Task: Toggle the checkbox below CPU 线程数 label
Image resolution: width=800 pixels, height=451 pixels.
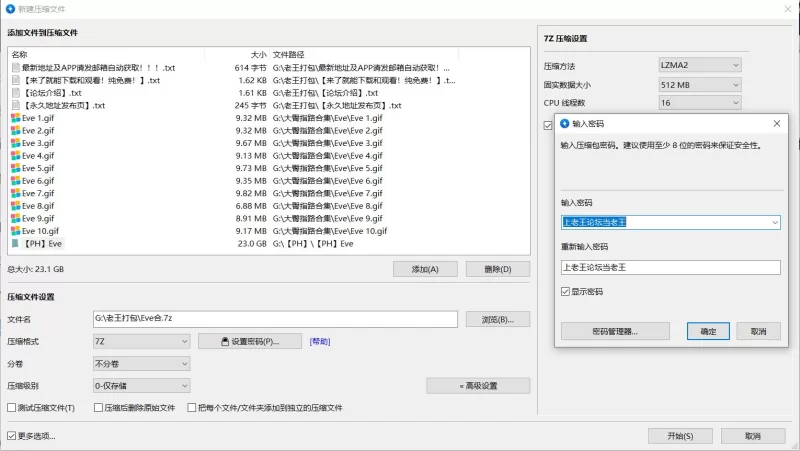Action: click(548, 126)
